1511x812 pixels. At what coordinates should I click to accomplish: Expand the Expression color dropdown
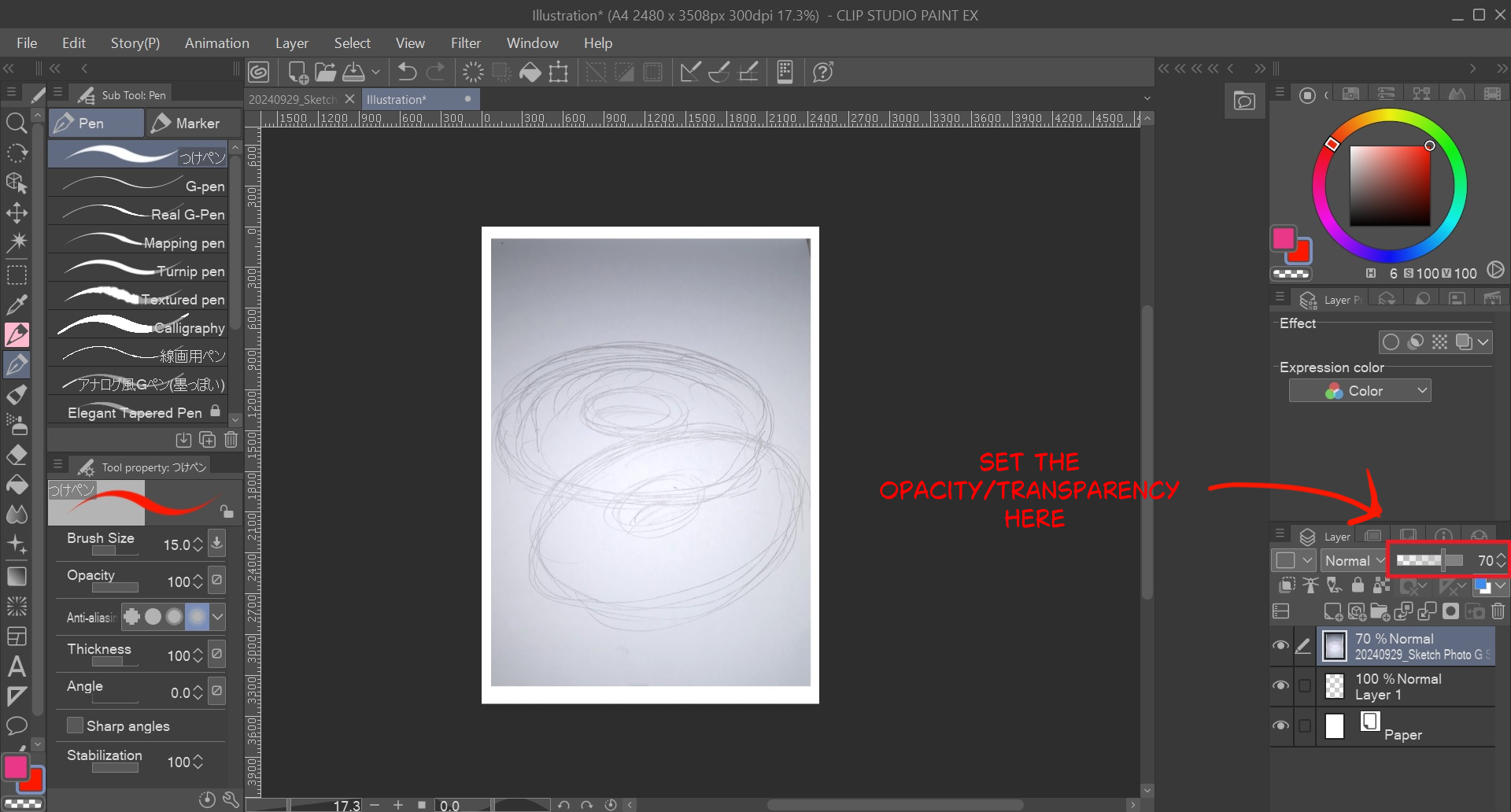(1360, 391)
